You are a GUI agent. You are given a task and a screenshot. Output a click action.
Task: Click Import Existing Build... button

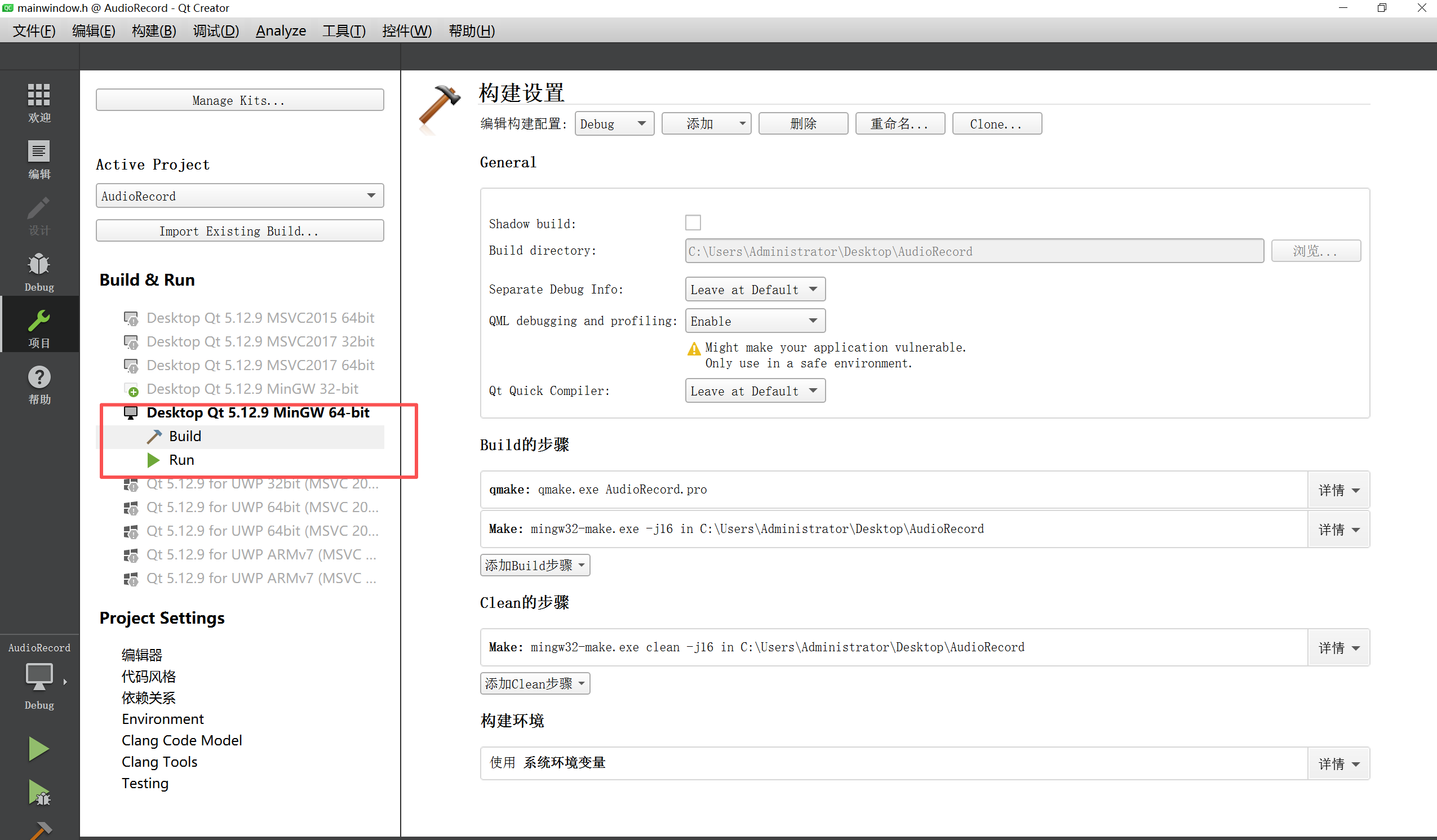point(239,231)
